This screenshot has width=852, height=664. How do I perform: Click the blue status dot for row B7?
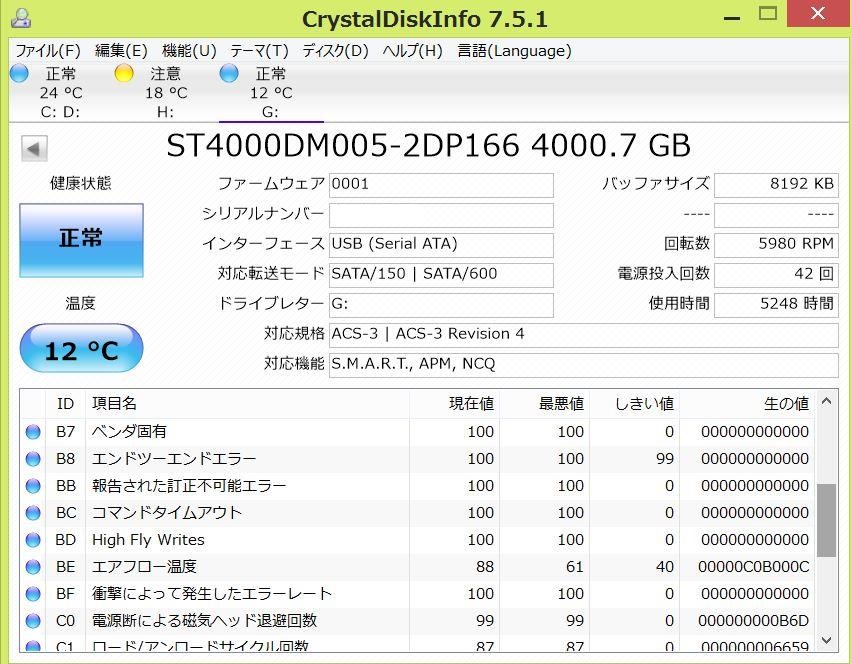coord(33,432)
